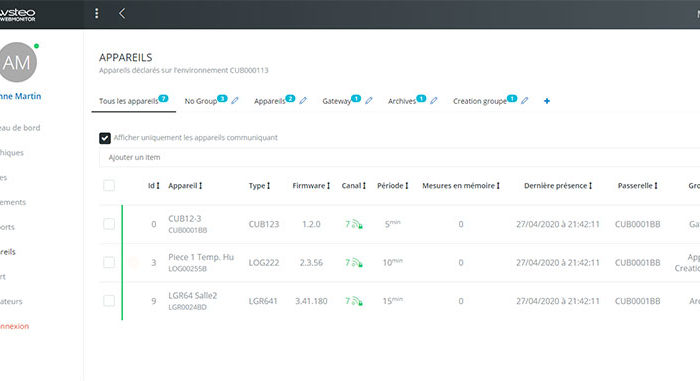Add a new group with plus icon

(x=547, y=101)
